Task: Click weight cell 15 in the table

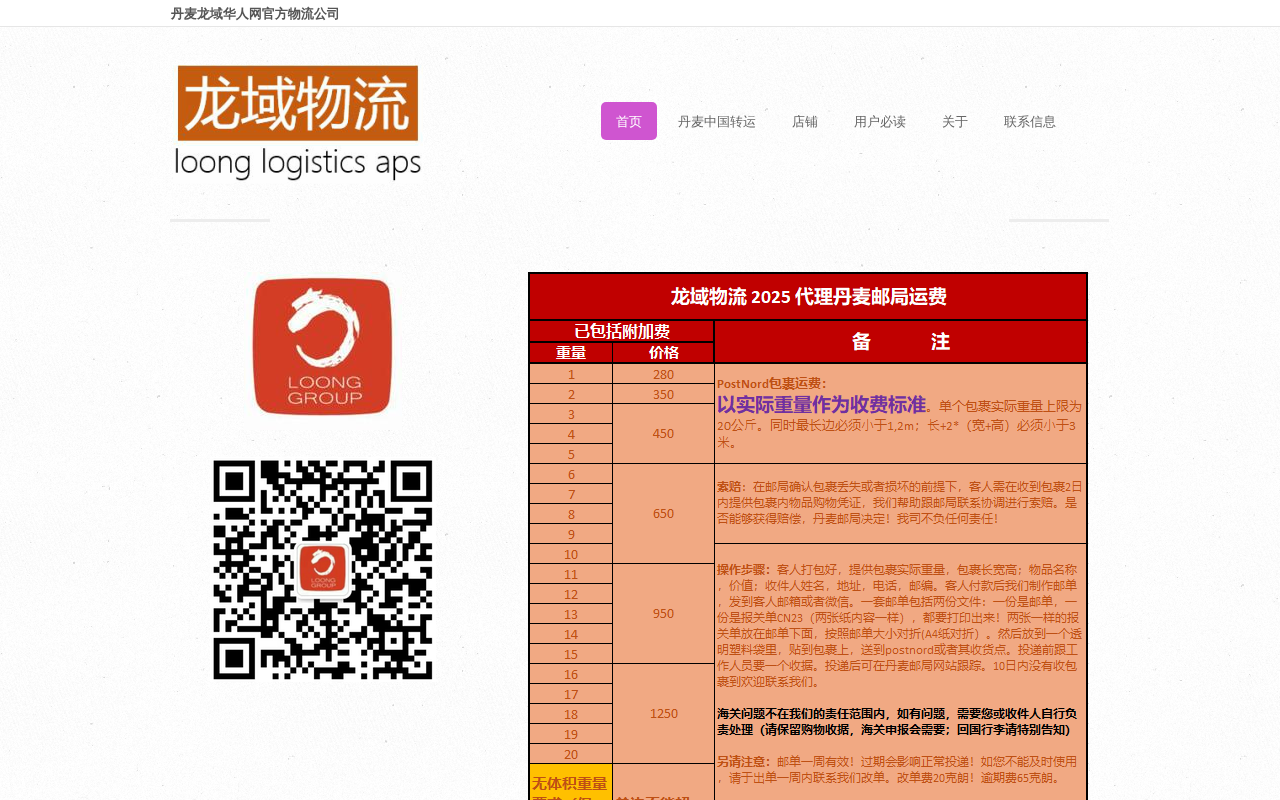Action: click(x=571, y=654)
